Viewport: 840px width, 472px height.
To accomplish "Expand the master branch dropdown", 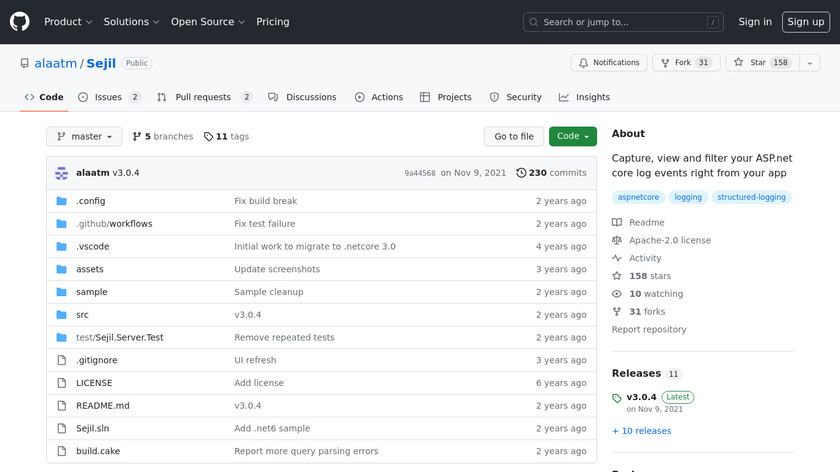I will coord(84,136).
